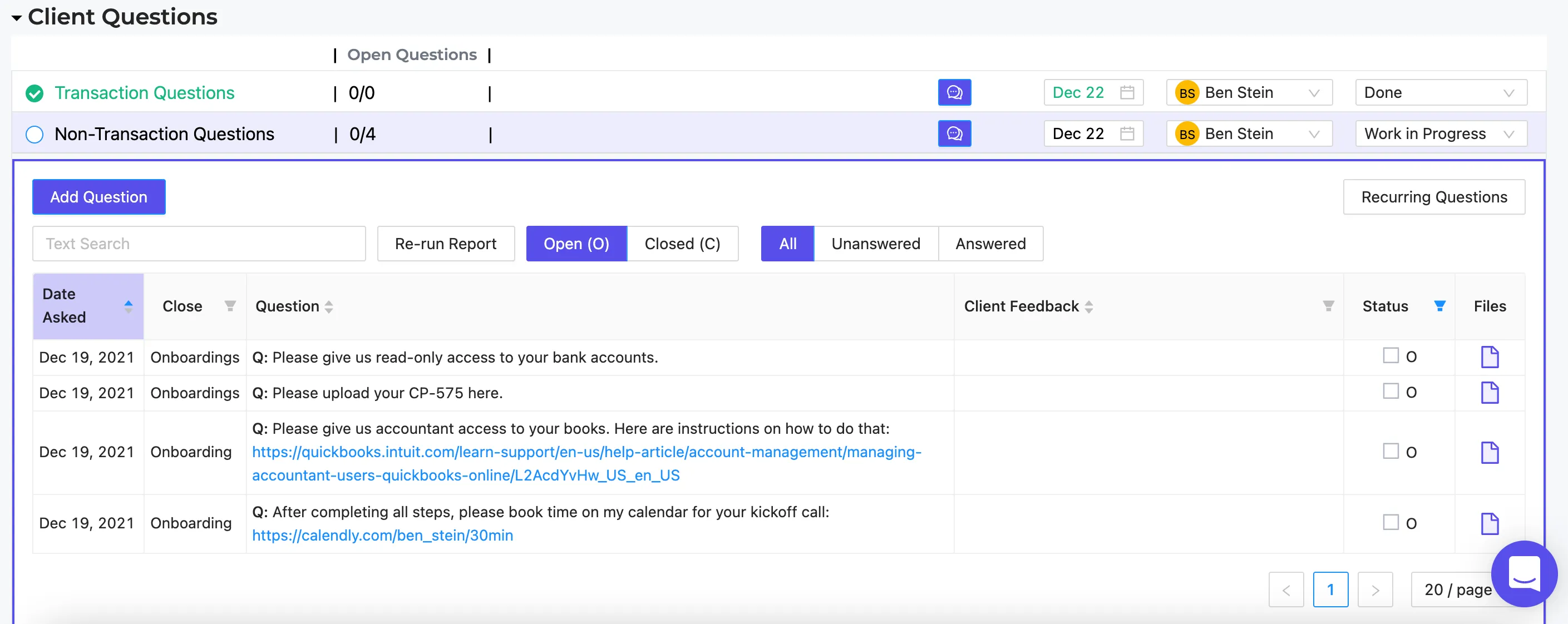Click green checkmark of Transaction Questions
This screenshot has width=1568, height=624.
point(34,93)
